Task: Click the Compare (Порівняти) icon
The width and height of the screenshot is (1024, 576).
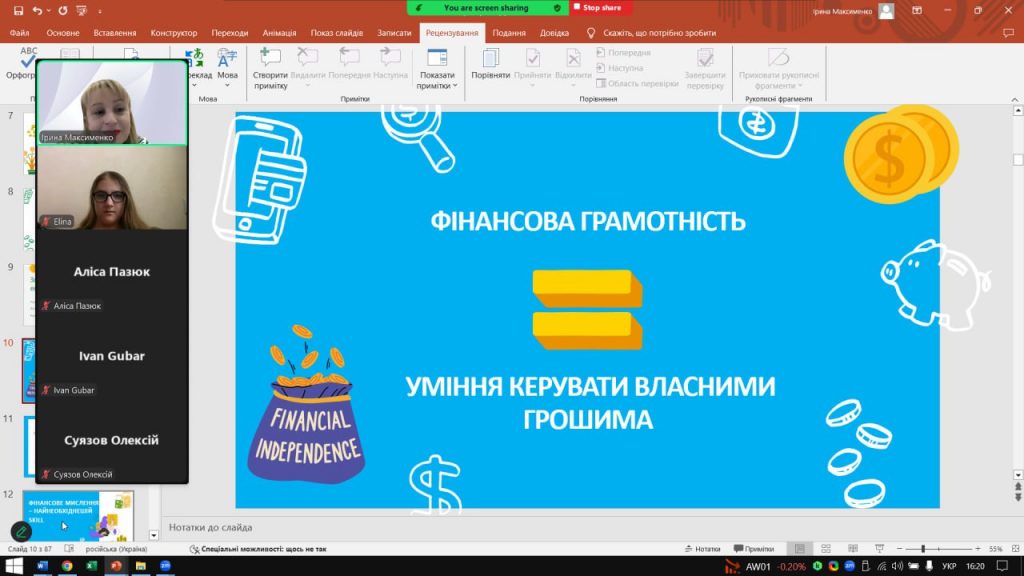Action: point(490,64)
